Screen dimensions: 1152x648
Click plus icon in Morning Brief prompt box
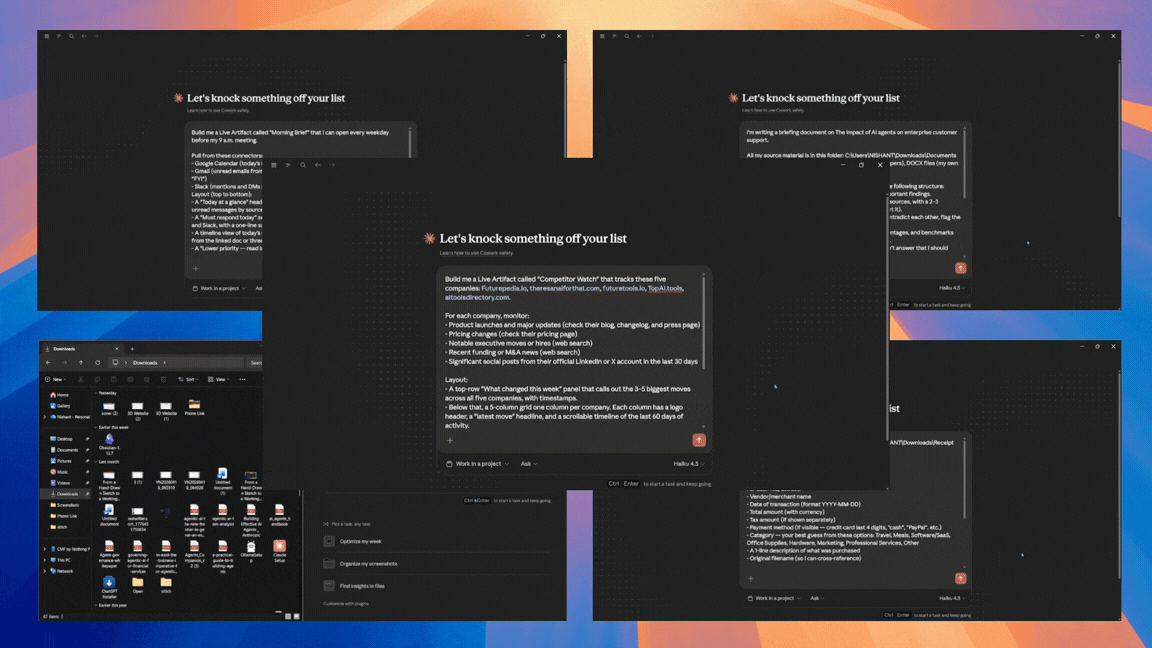pos(195,268)
